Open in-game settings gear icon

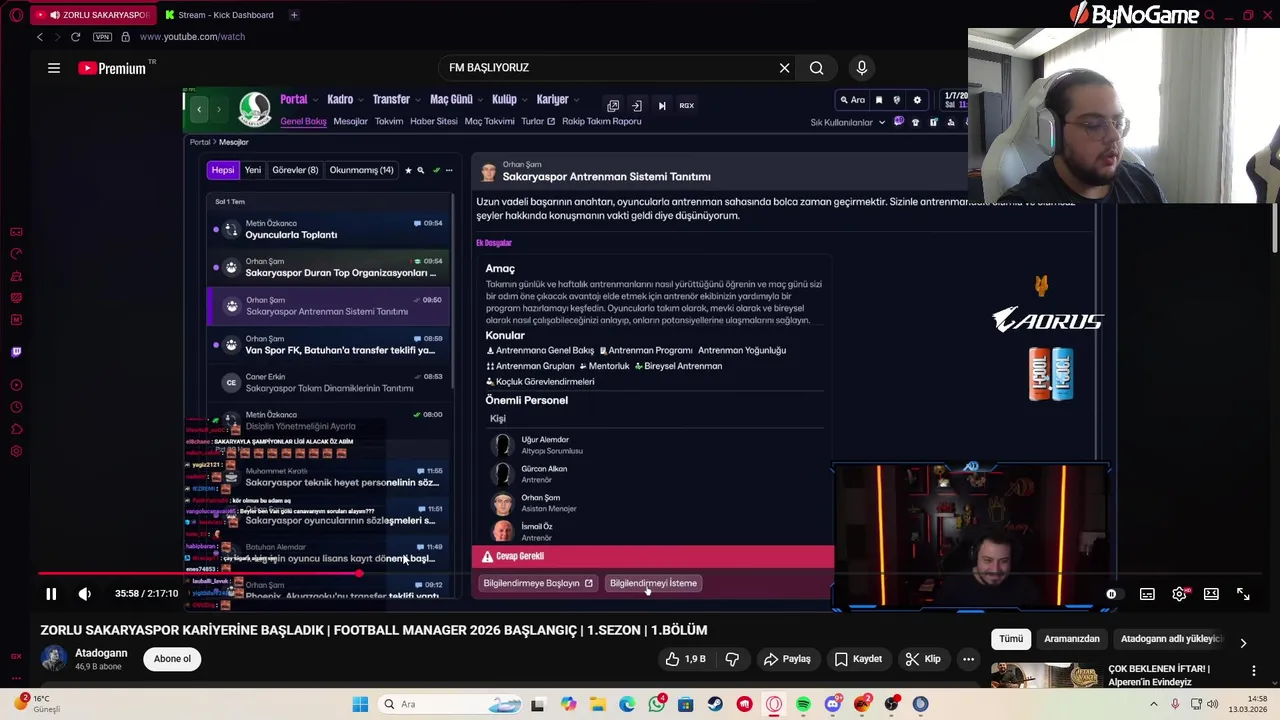(x=917, y=100)
